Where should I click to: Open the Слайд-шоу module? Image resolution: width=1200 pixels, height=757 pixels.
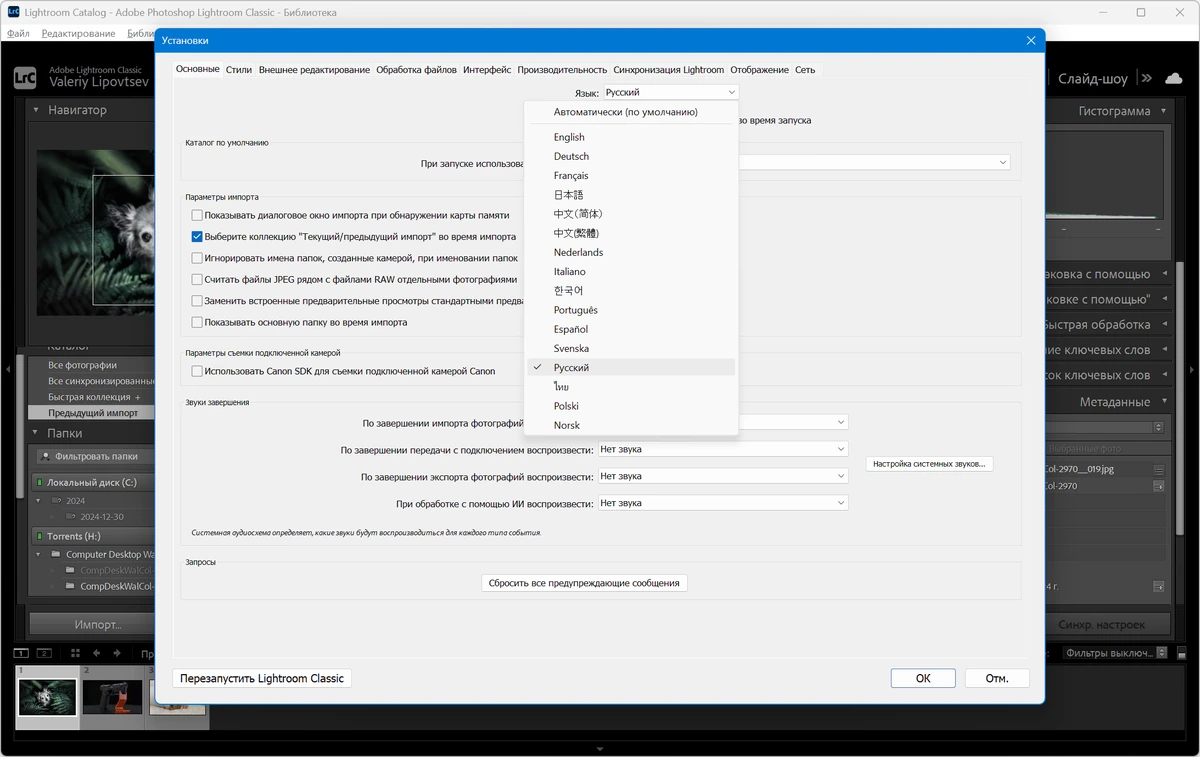(1092, 78)
